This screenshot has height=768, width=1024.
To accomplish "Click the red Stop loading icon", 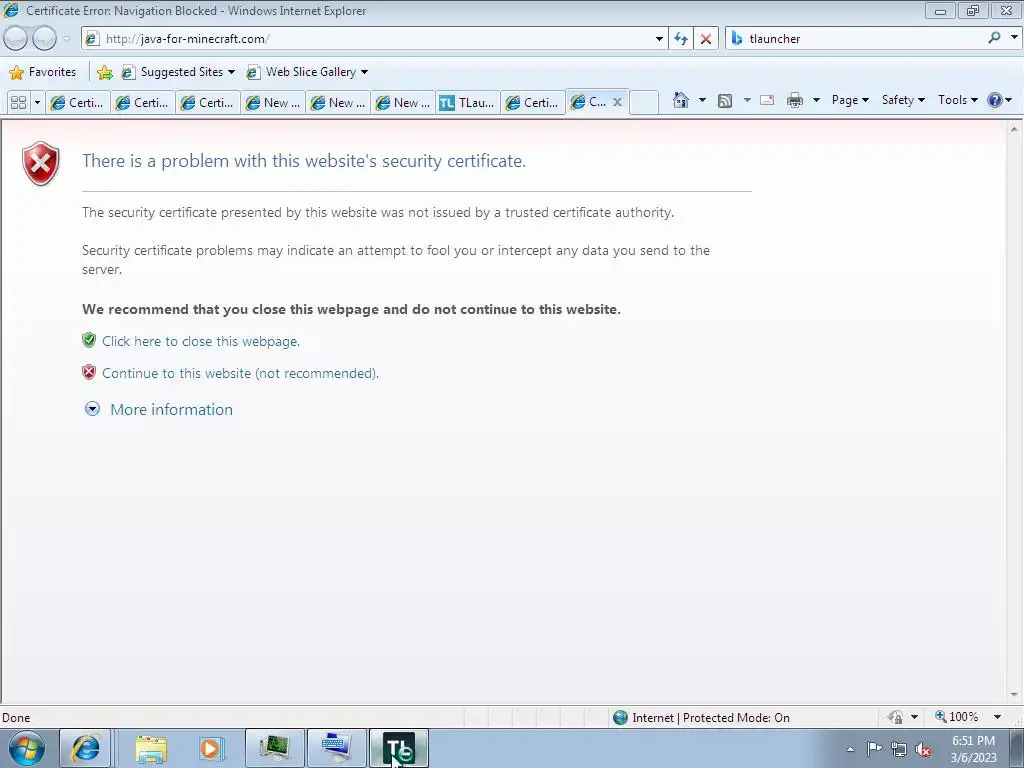I will (x=706, y=39).
